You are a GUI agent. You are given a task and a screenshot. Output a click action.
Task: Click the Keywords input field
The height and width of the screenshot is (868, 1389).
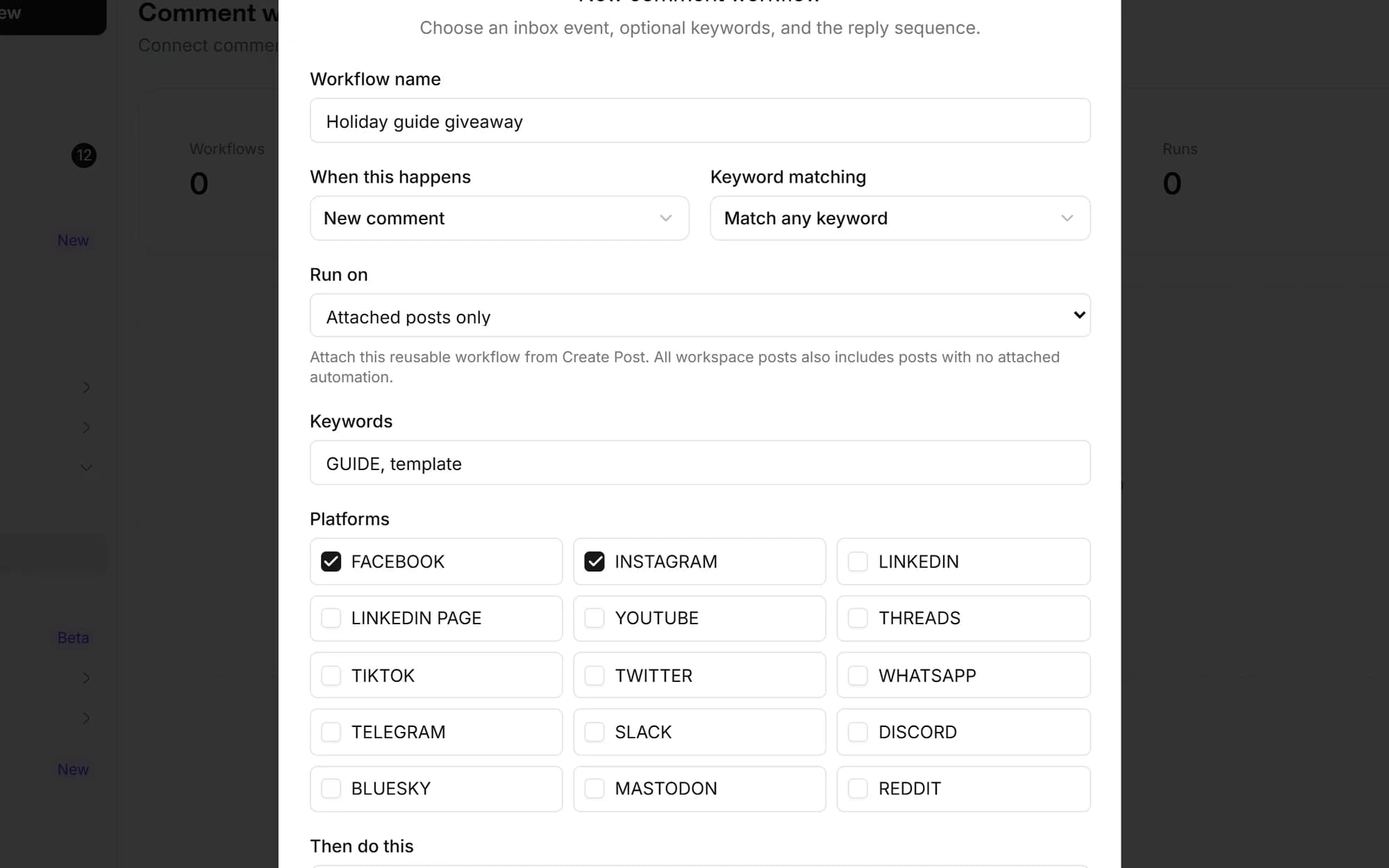click(700, 462)
